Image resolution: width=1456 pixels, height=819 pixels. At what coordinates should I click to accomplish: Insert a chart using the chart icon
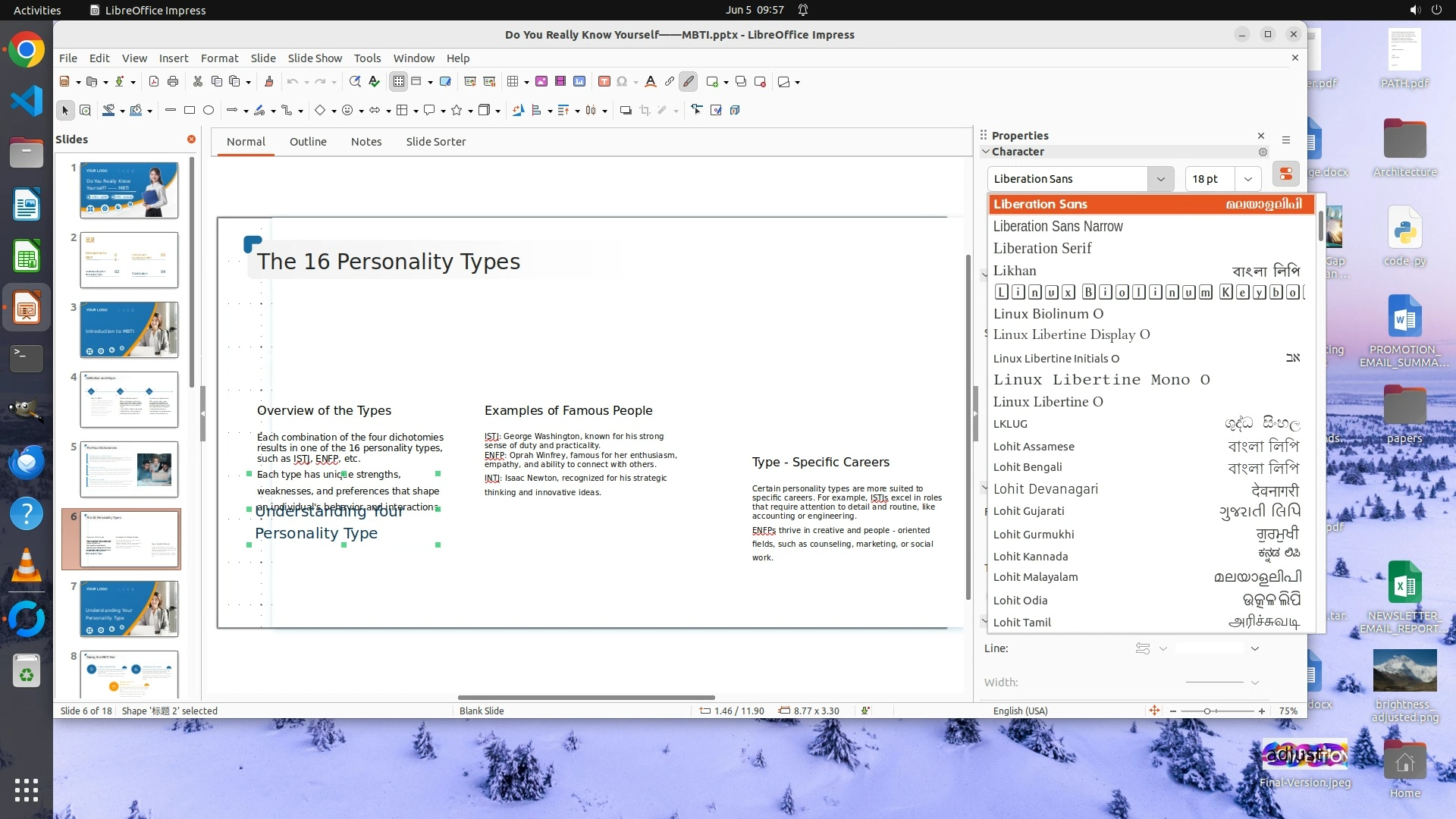pyautogui.click(x=579, y=82)
